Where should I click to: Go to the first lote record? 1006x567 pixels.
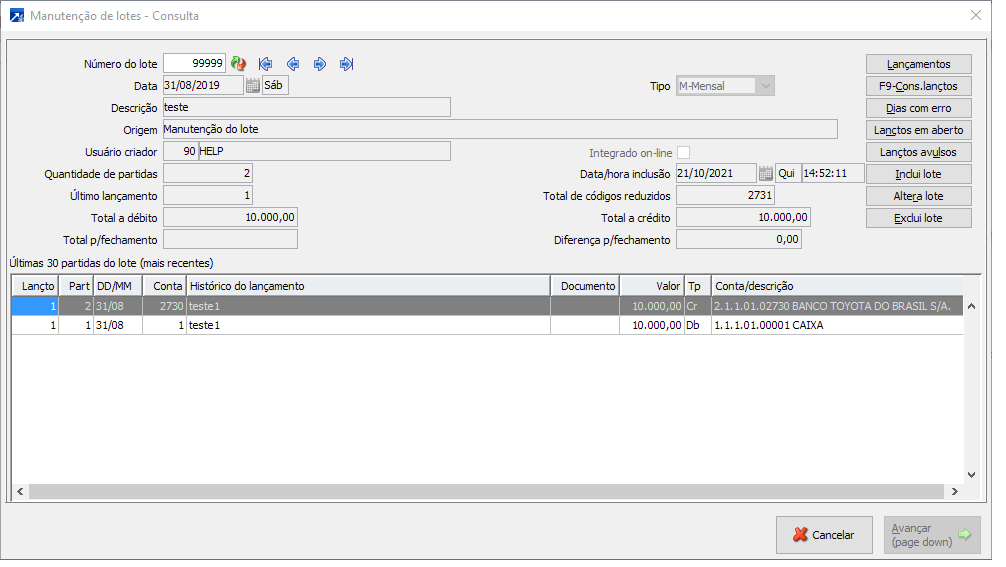pos(266,64)
